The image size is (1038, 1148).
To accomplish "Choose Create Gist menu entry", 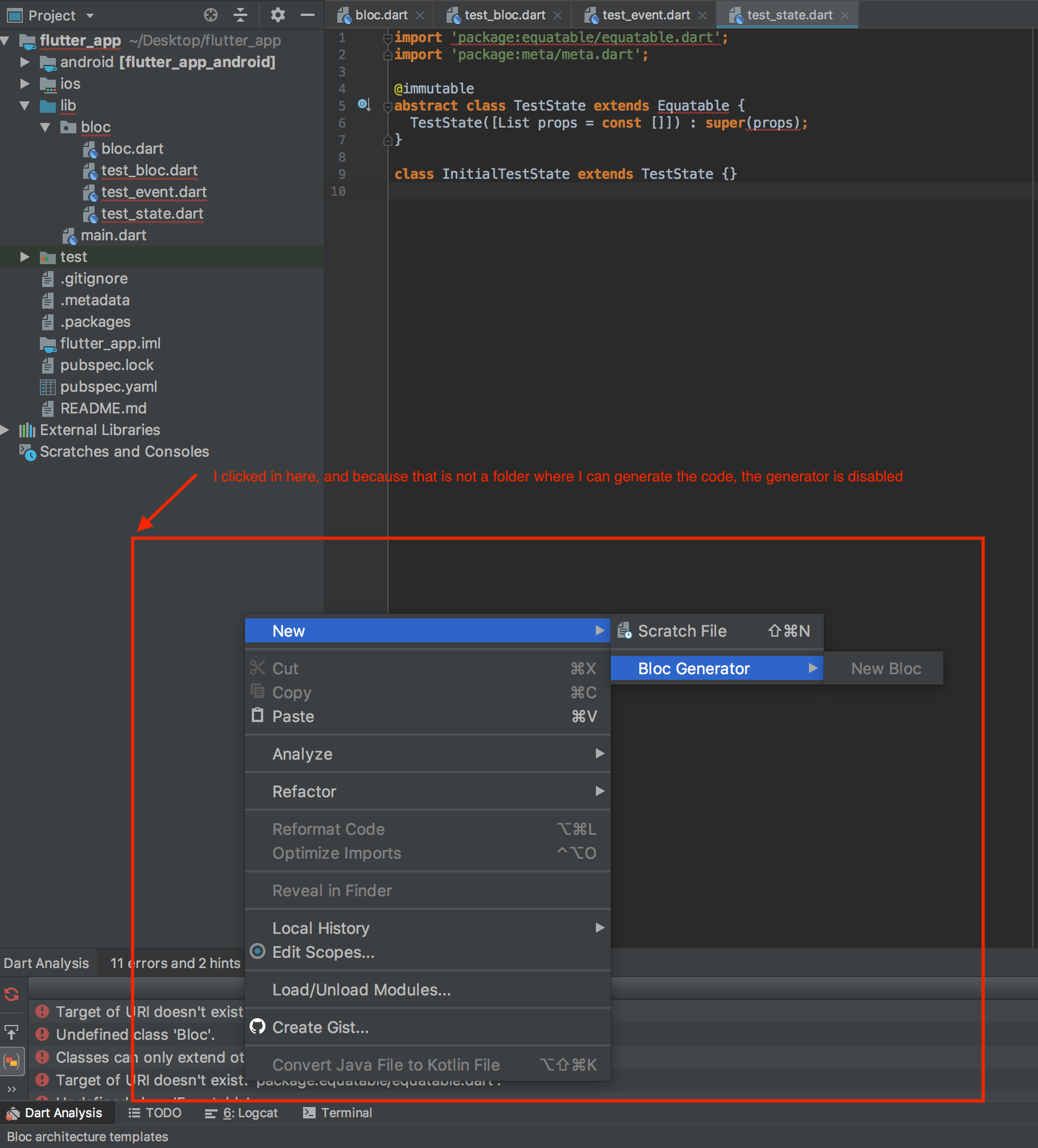I will tap(427, 1027).
